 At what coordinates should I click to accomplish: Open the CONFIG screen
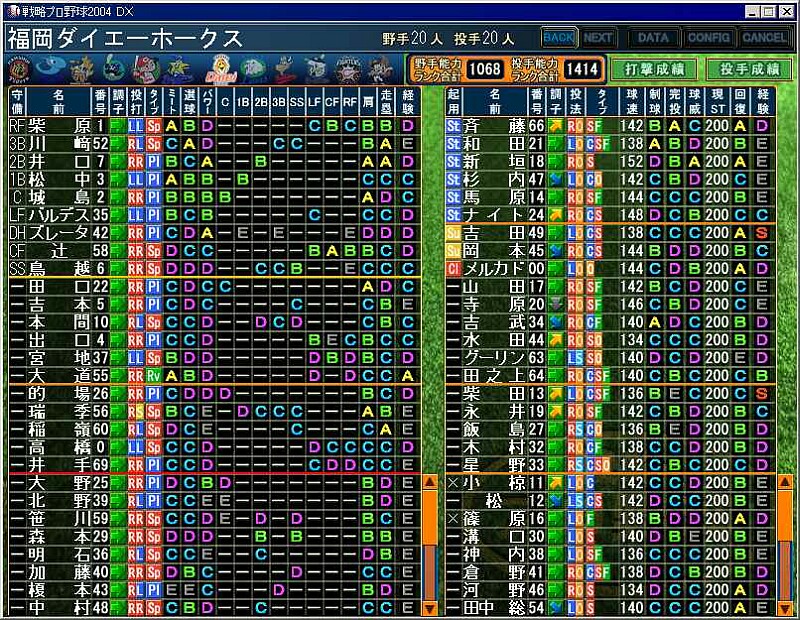[x=708, y=38]
